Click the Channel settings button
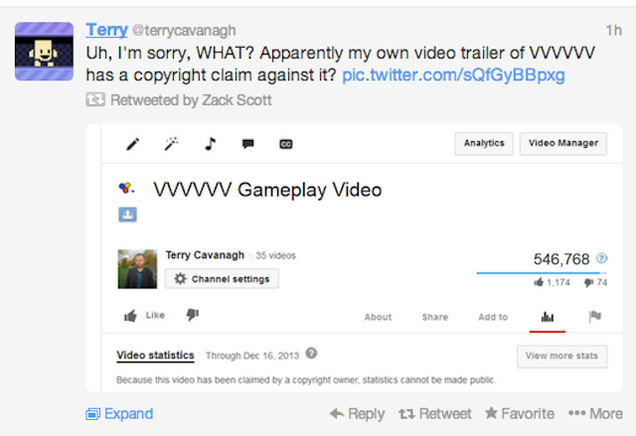636x436 pixels. click(222, 279)
